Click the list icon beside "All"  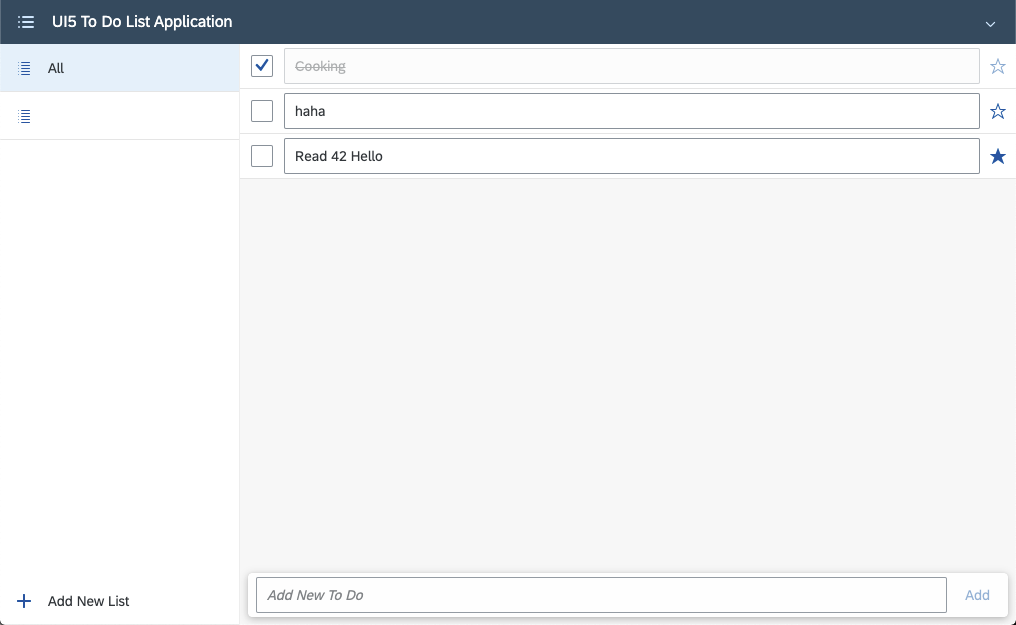pyautogui.click(x=24, y=67)
